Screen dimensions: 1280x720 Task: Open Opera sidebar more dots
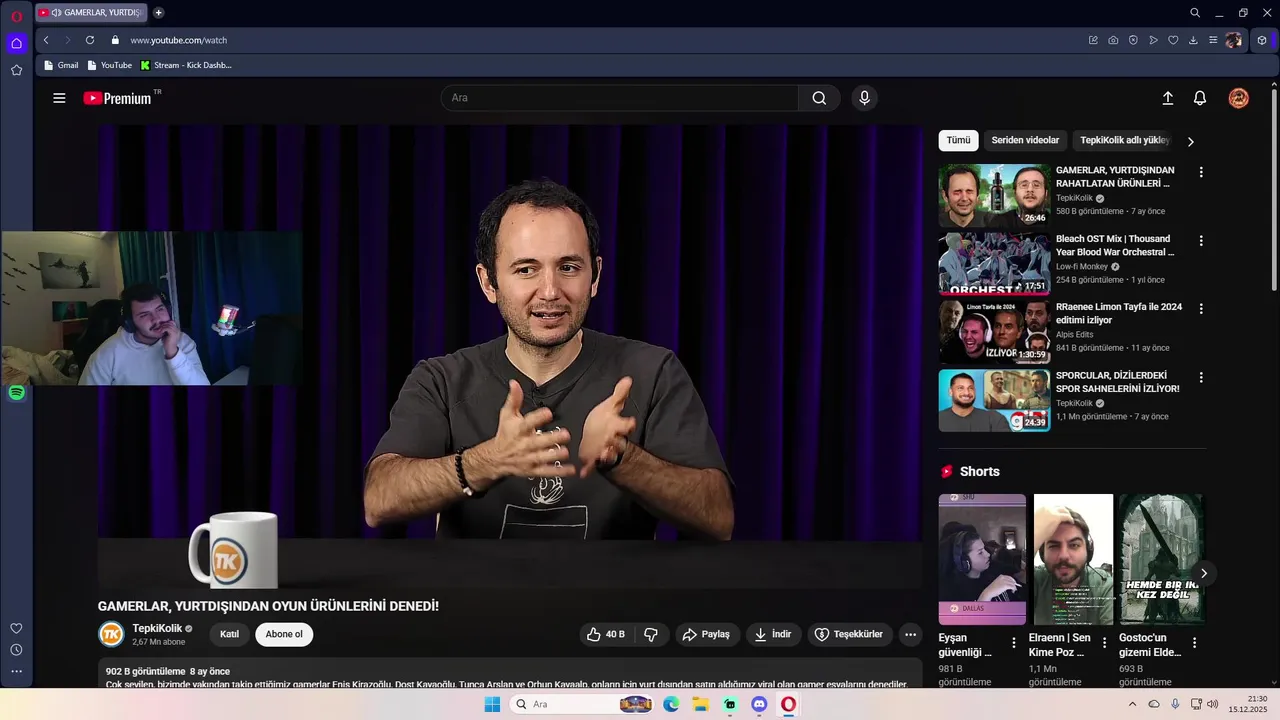pos(16,671)
